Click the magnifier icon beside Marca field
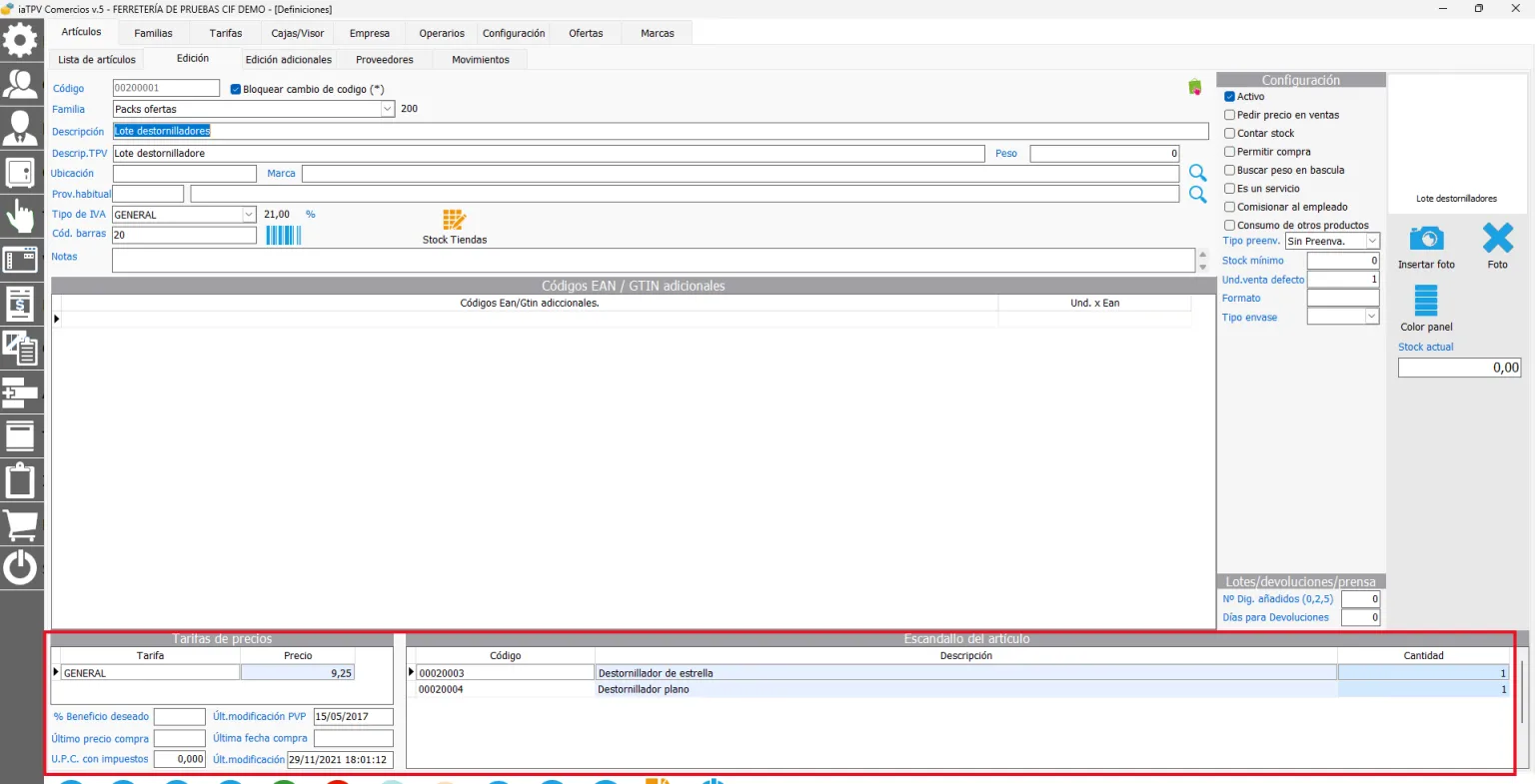The height and width of the screenshot is (784, 1535). 1198,174
